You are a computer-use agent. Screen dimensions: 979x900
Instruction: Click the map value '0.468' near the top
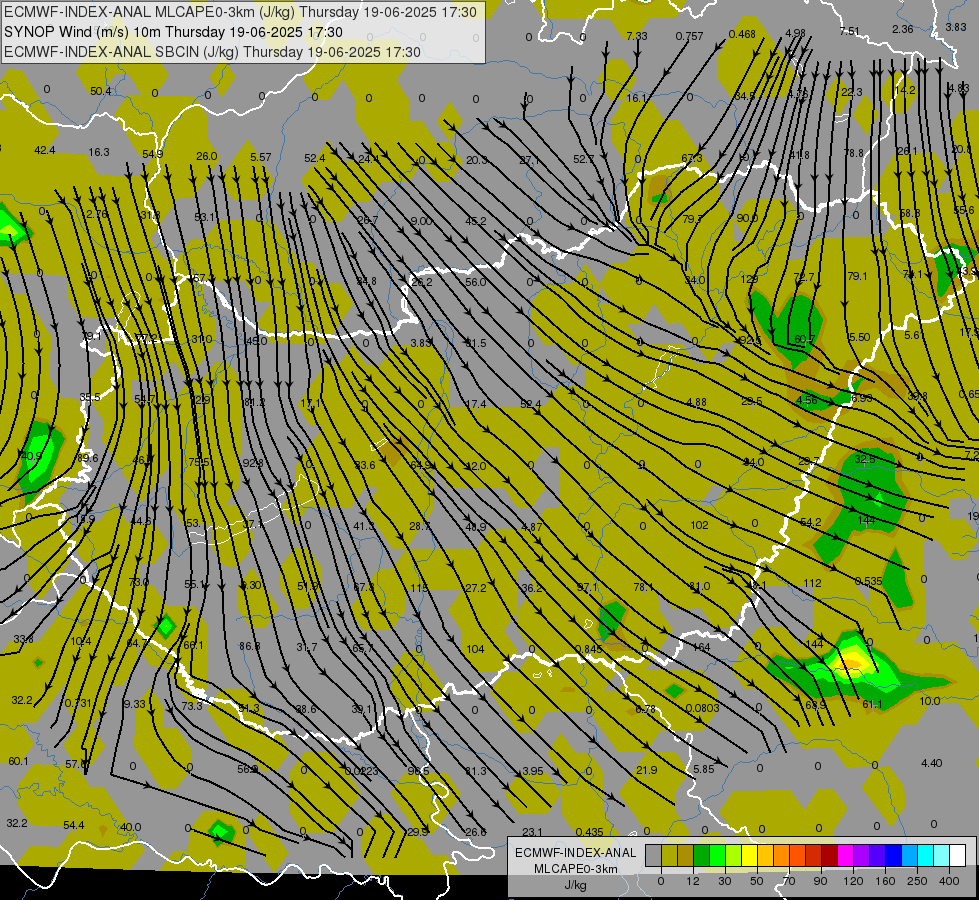[x=742, y=34]
